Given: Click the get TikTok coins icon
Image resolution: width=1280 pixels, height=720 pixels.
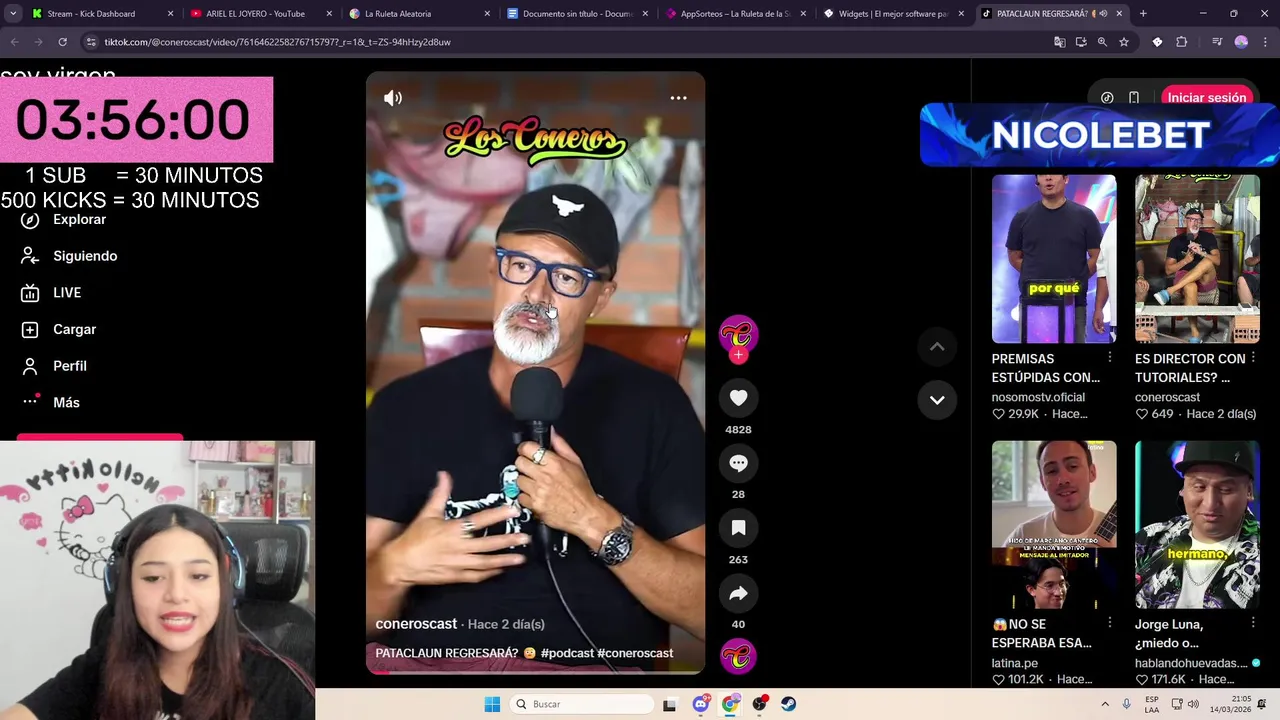Looking at the screenshot, I should pyautogui.click(x=1107, y=98).
